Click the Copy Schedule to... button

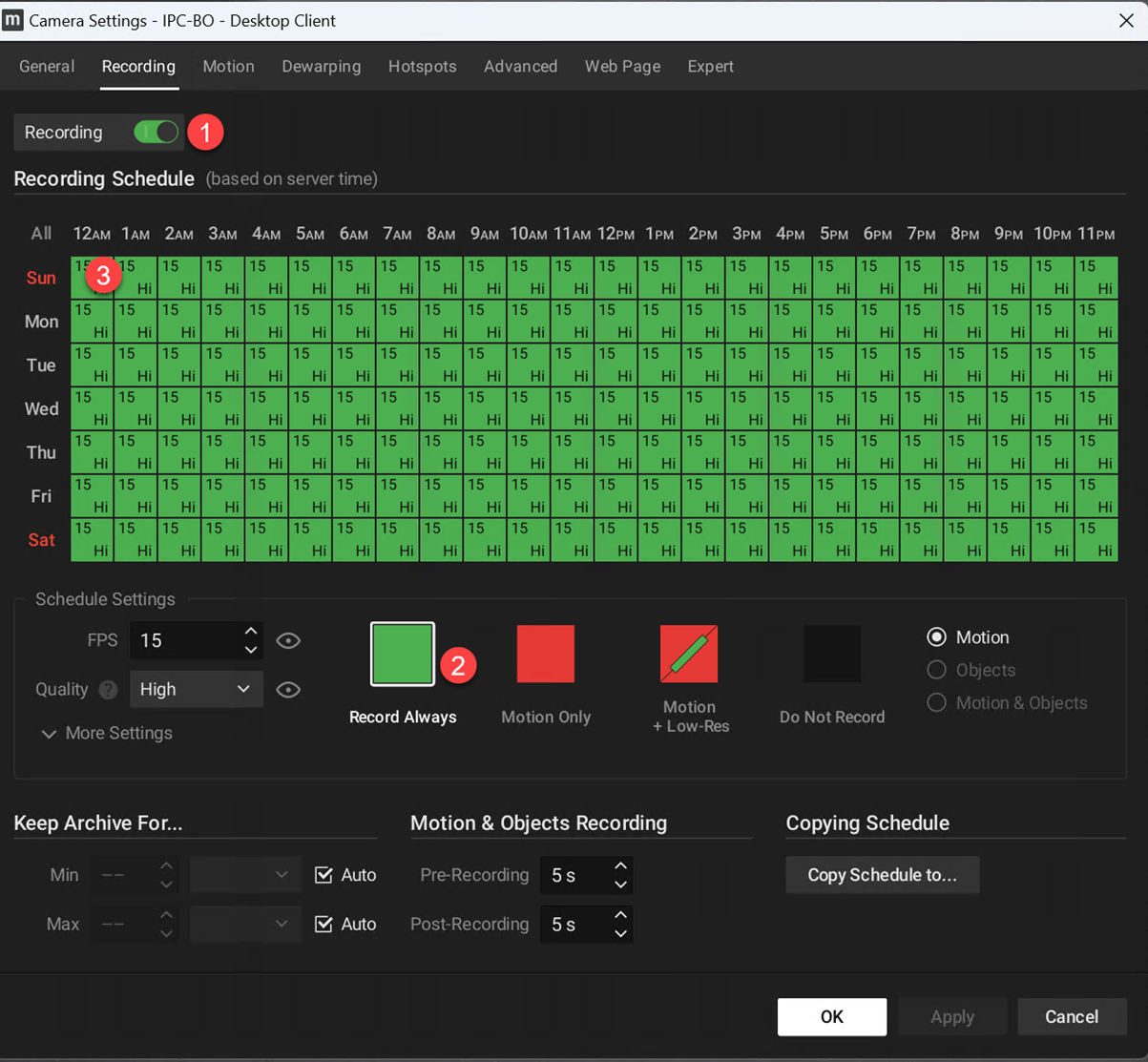pyautogui.click(x=882, y=875)
